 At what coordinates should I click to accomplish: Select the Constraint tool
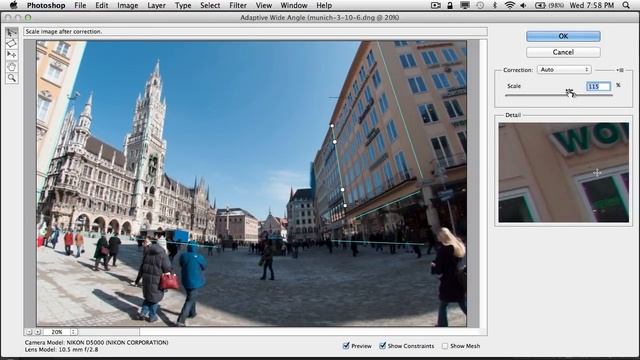tap(11, 32)
